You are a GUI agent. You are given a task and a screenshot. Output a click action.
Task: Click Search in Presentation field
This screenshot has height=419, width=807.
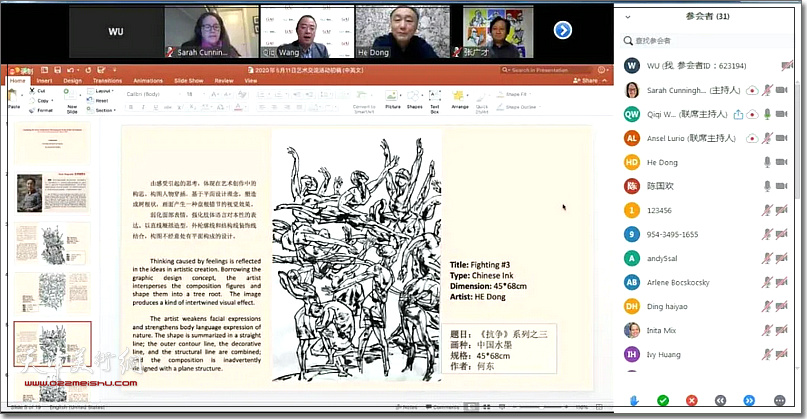pos(547,70)
